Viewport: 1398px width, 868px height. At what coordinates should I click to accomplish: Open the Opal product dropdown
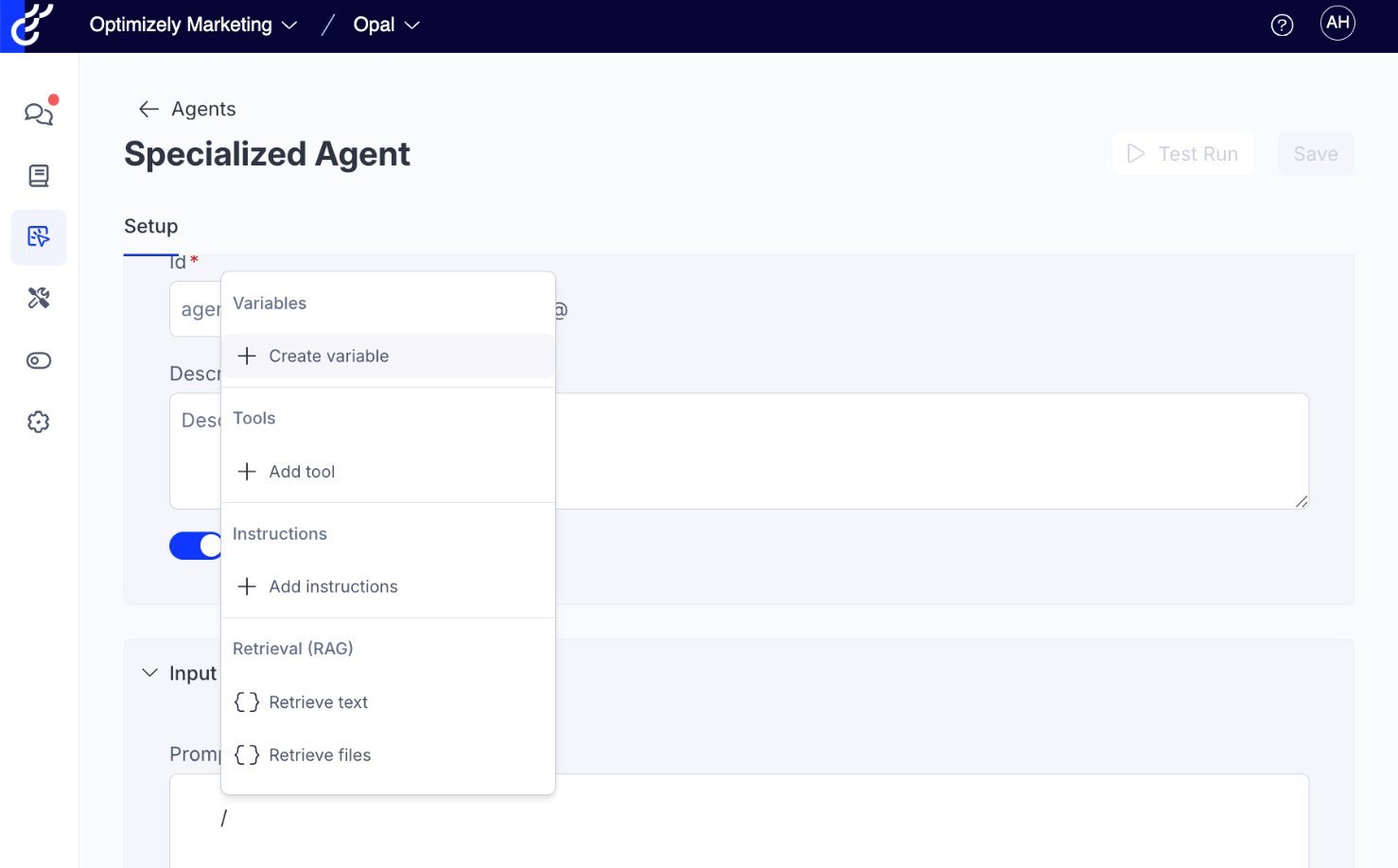pos(386,26)
